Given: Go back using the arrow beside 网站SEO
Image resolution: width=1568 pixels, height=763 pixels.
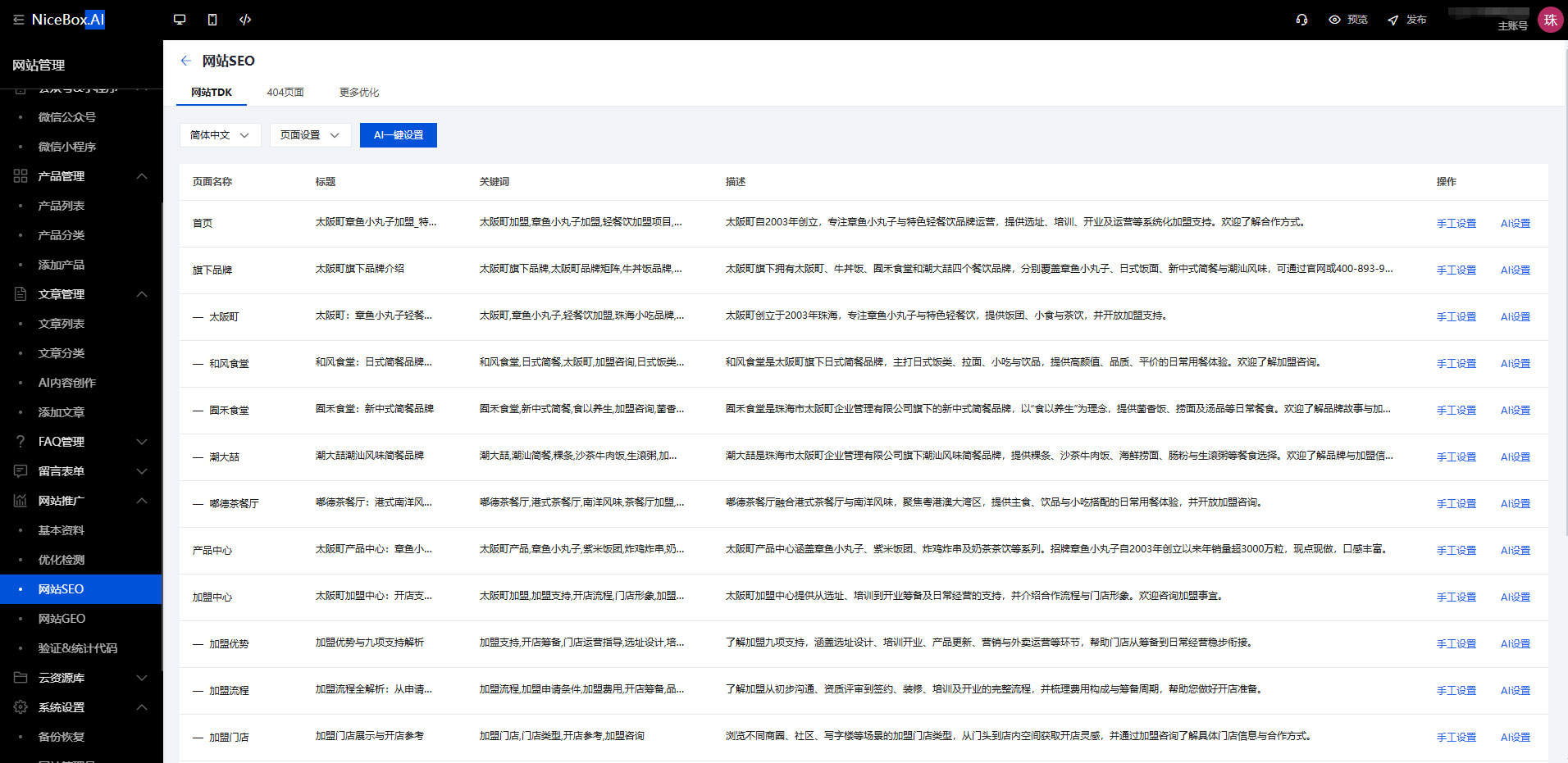Looking at the screenshot, I should (x=186, y=61).
